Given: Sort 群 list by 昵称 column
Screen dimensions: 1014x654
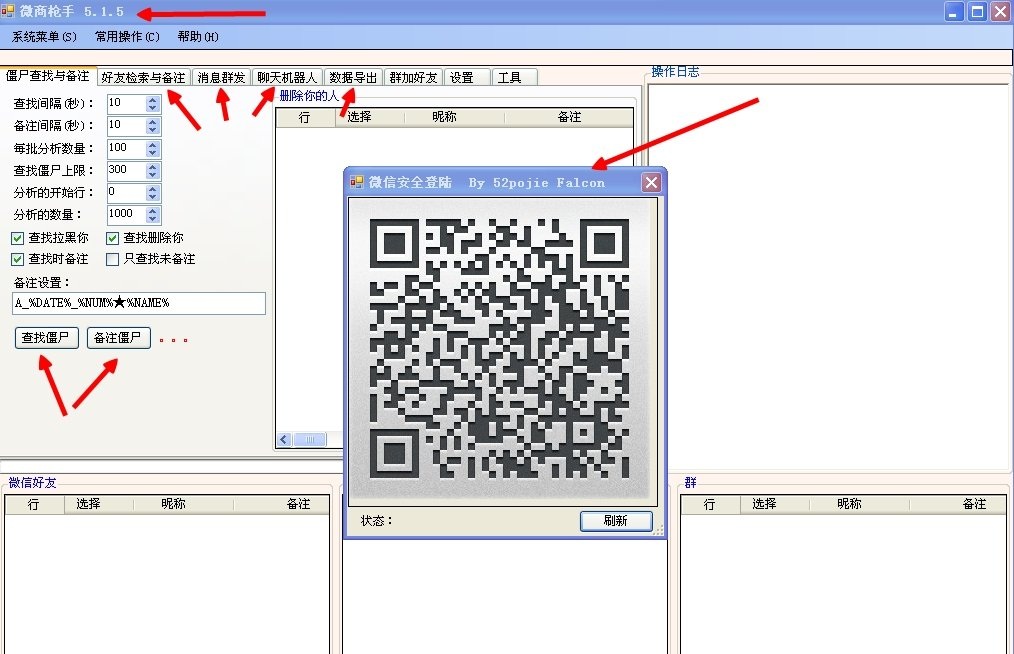Looking at the screenshot, I should point(859,504).
